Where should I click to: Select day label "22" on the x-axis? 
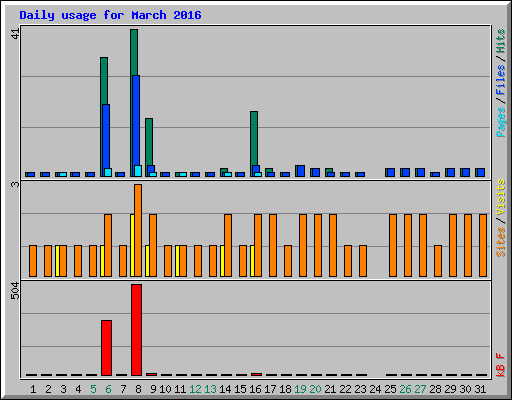(x=345, y=389)
